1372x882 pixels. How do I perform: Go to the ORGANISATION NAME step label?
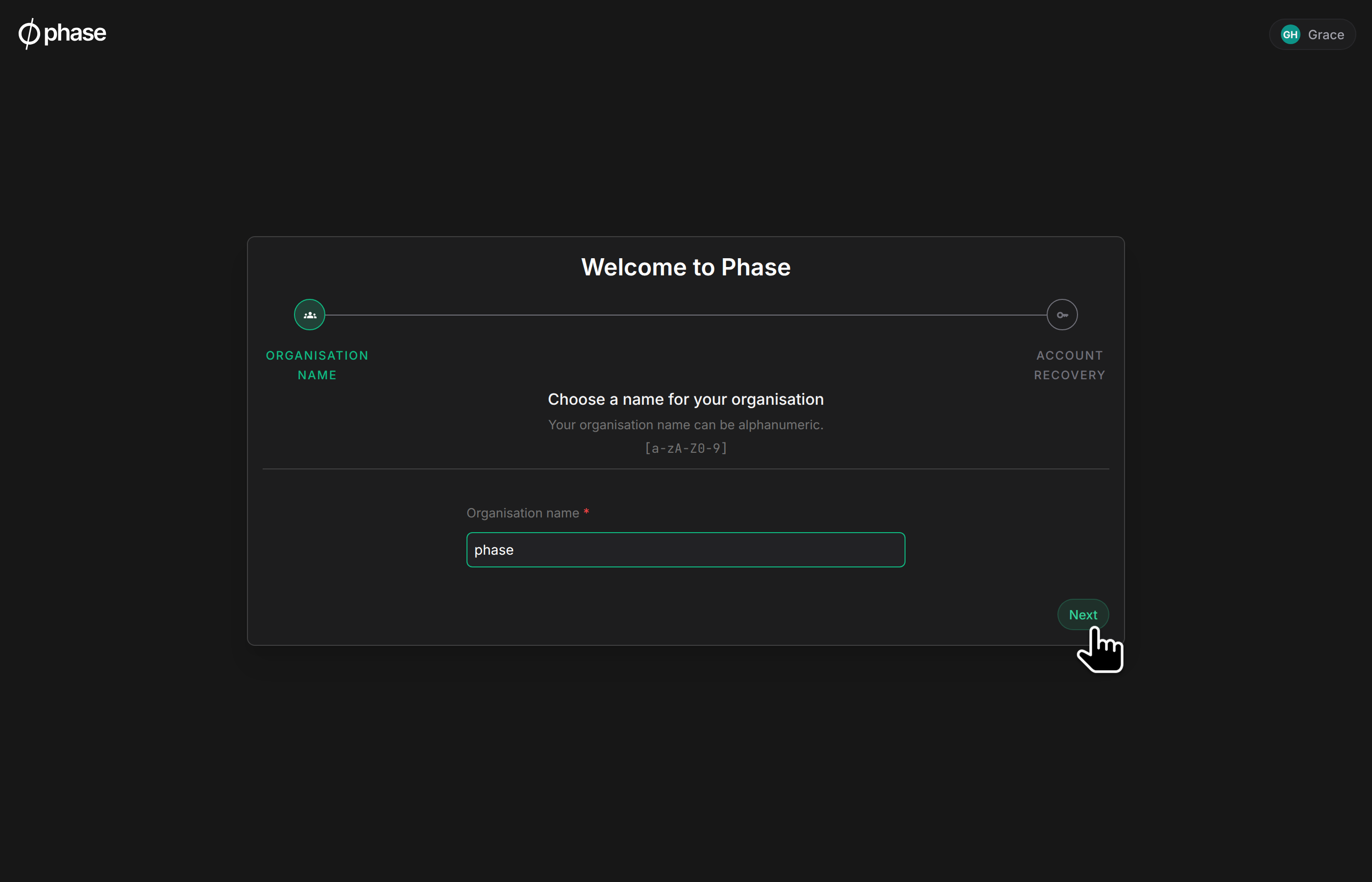317,366
